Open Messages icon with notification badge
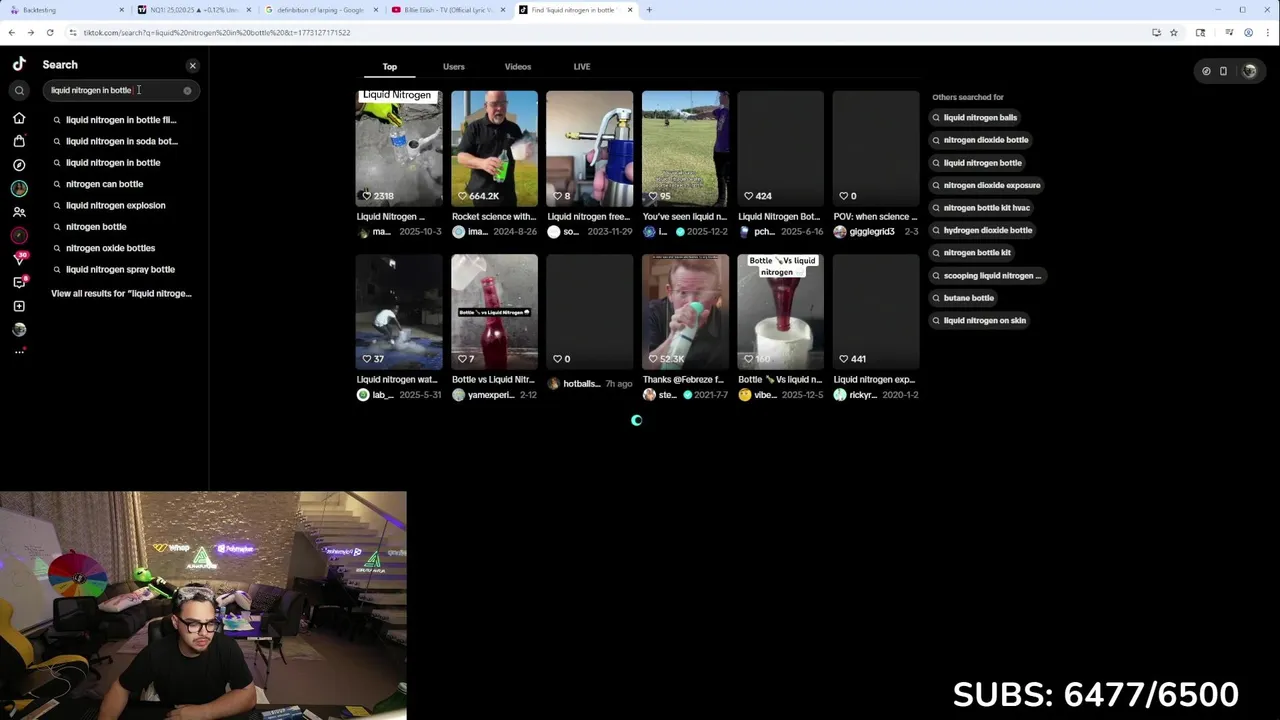The height and width of the screenshot is (720, 1280). (x=19, y=283)
